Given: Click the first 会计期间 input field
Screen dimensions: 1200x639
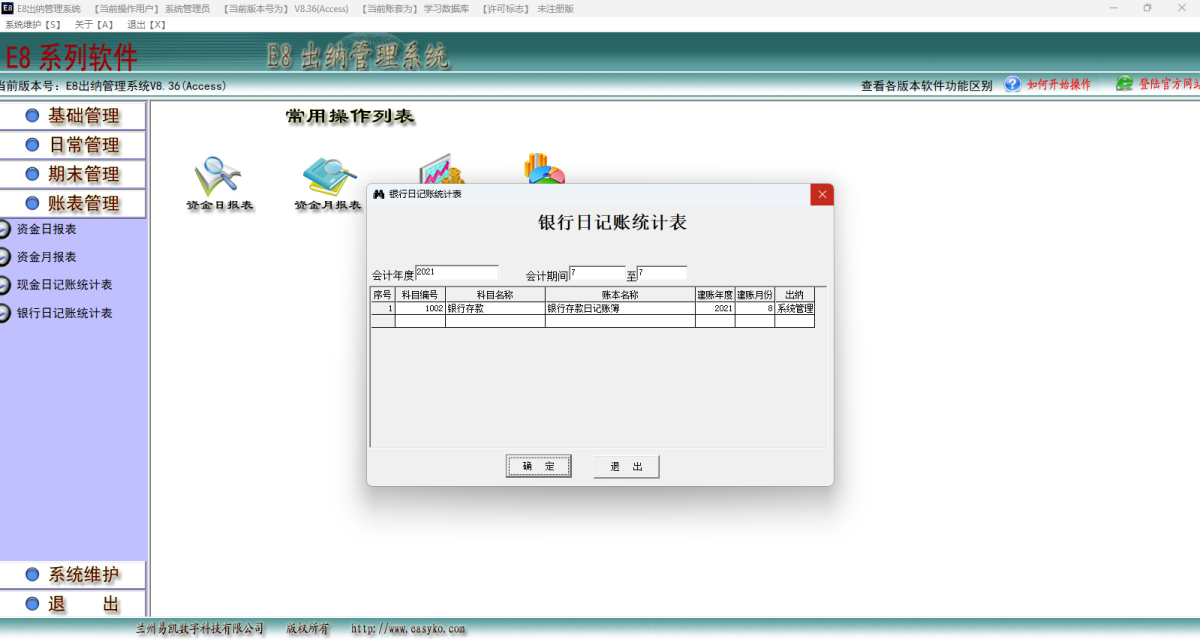Looking at the screenshot, I should point(595,270).
